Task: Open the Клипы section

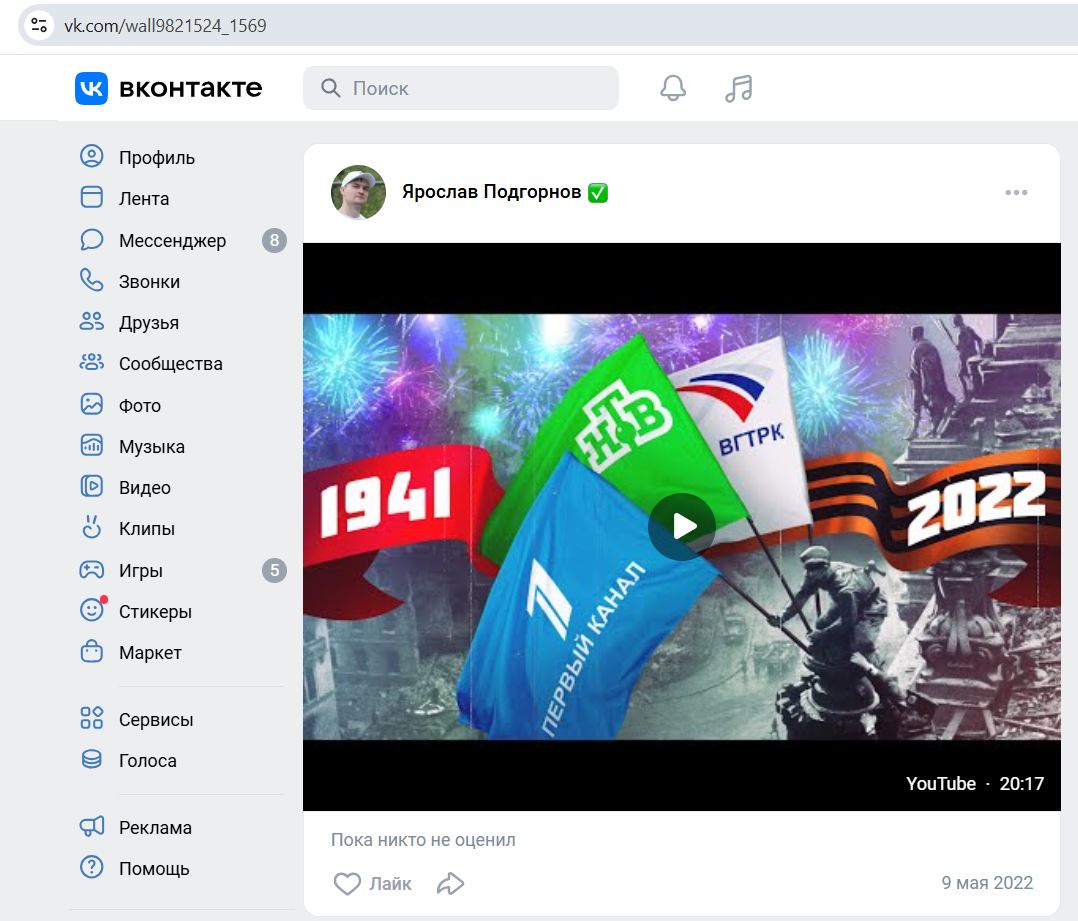Action: 146,528
